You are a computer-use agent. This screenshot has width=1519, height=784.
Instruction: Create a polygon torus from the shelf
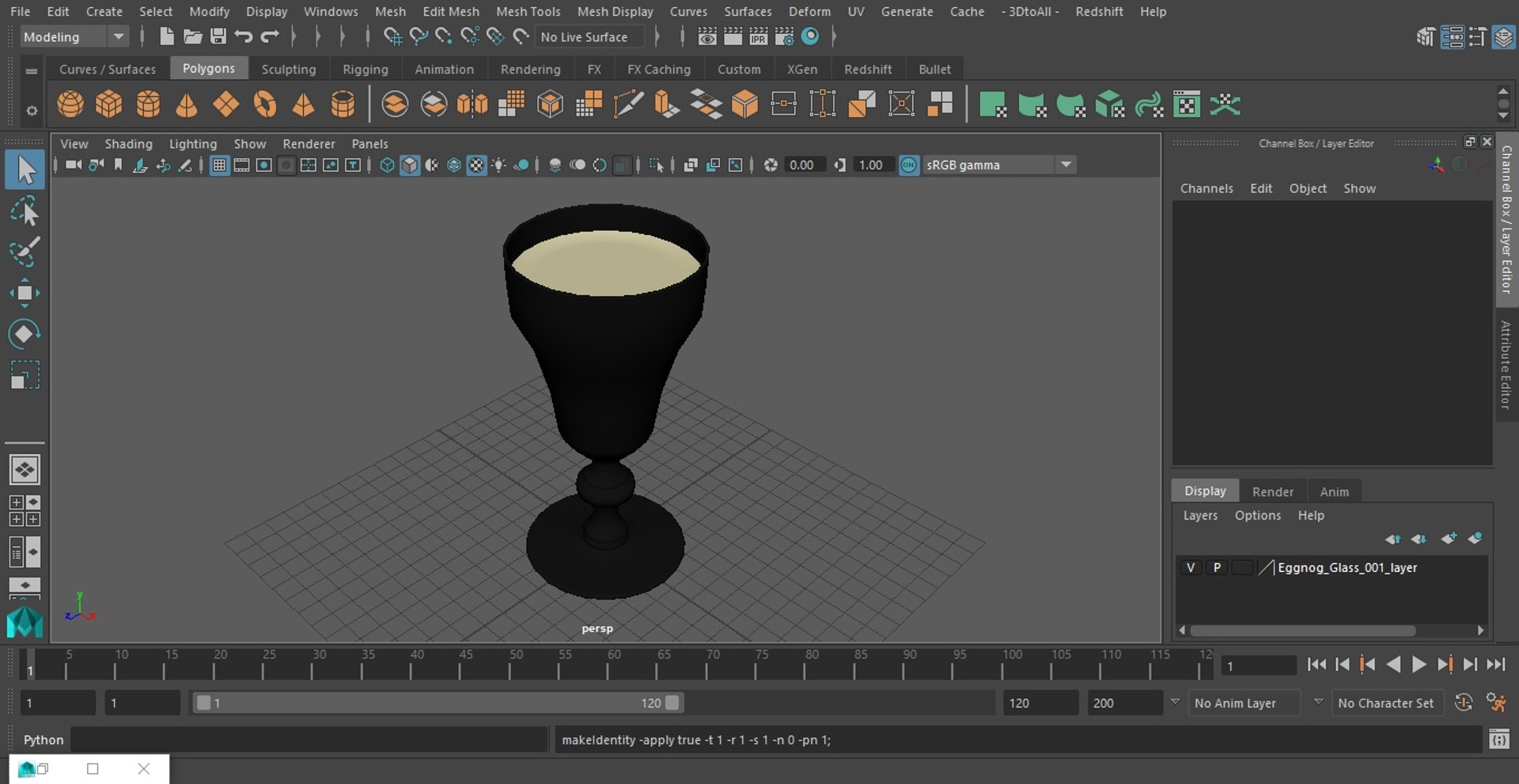pos(265,104)
